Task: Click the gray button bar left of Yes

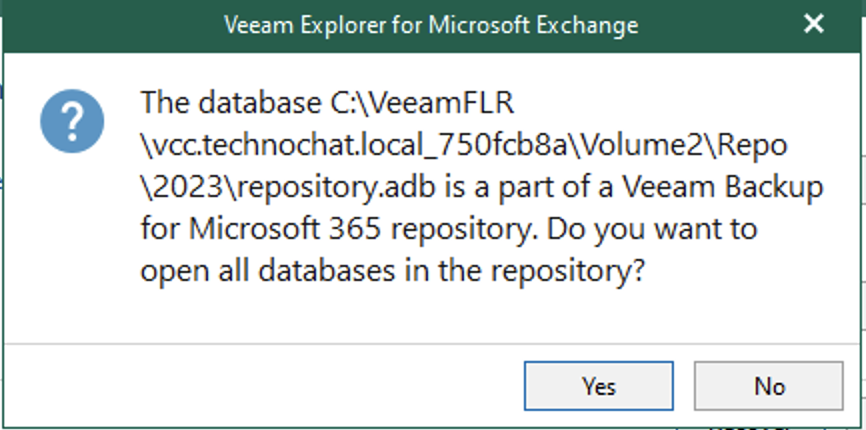Action: (x=260, y=386)
